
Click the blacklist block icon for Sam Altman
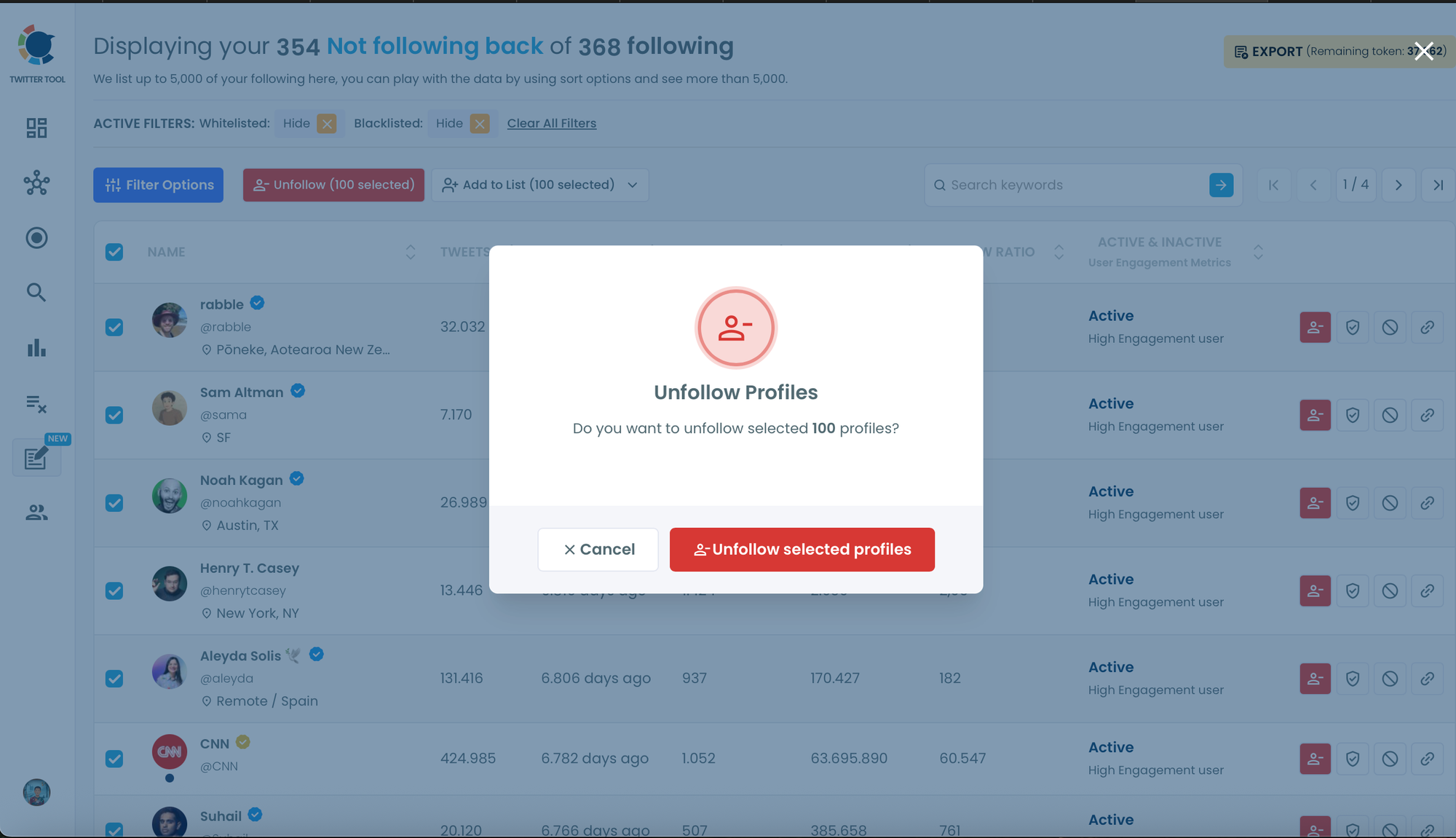pos(1390,415)
